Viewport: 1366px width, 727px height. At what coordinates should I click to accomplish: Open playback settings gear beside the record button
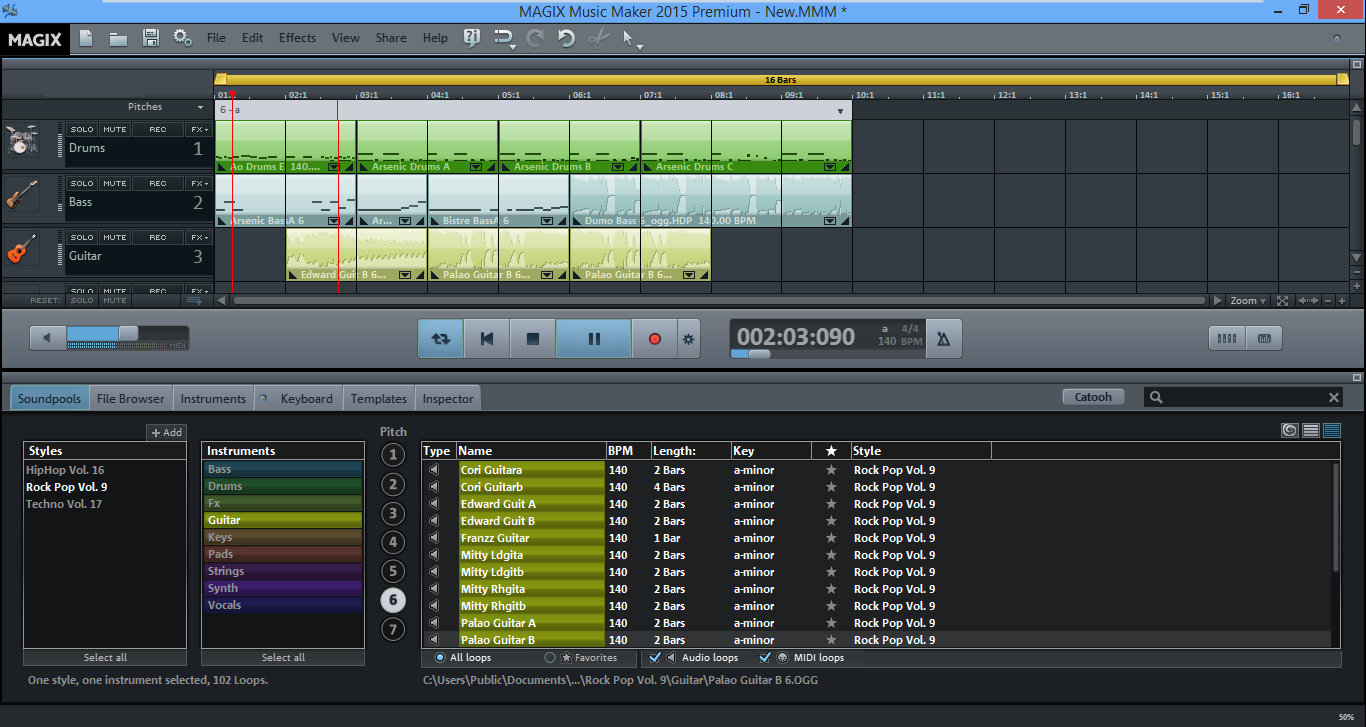click(x=688, y=339)
